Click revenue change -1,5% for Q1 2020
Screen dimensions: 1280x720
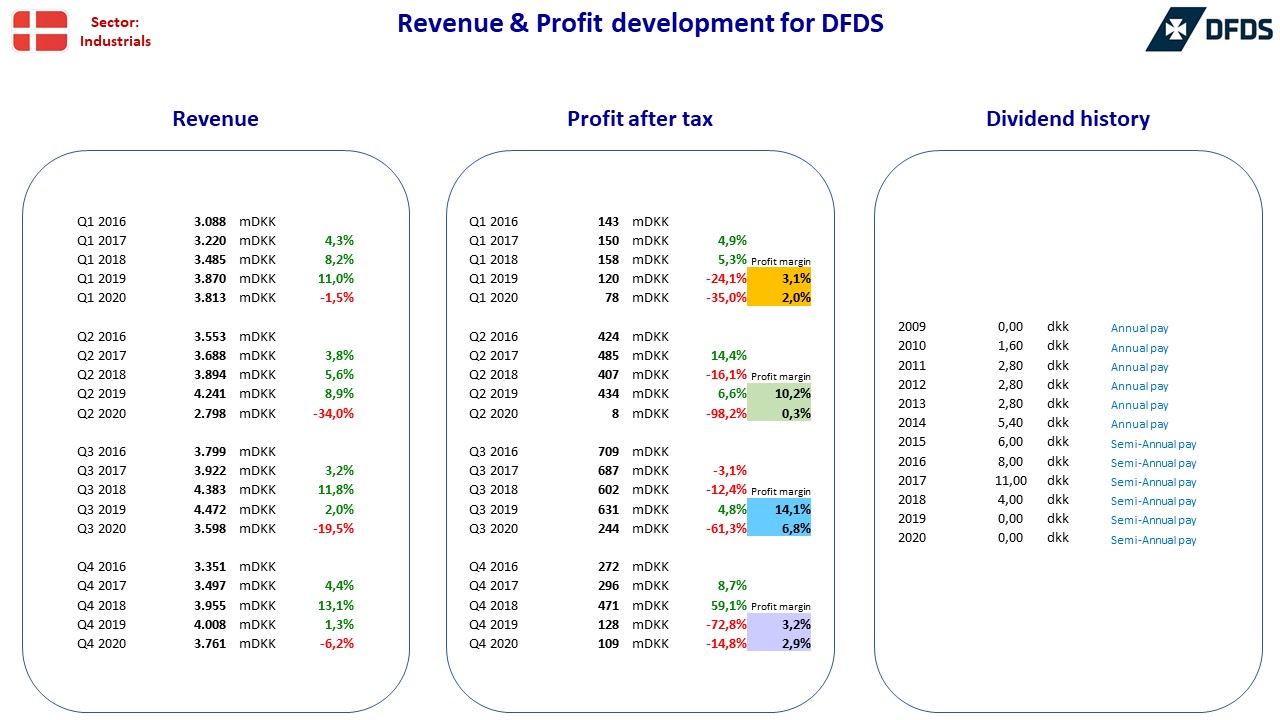point(337,298)
